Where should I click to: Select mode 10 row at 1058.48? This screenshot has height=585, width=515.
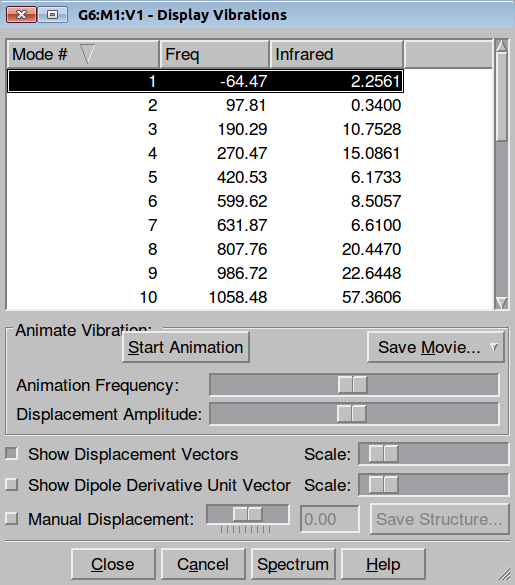(x=205, y=297)
